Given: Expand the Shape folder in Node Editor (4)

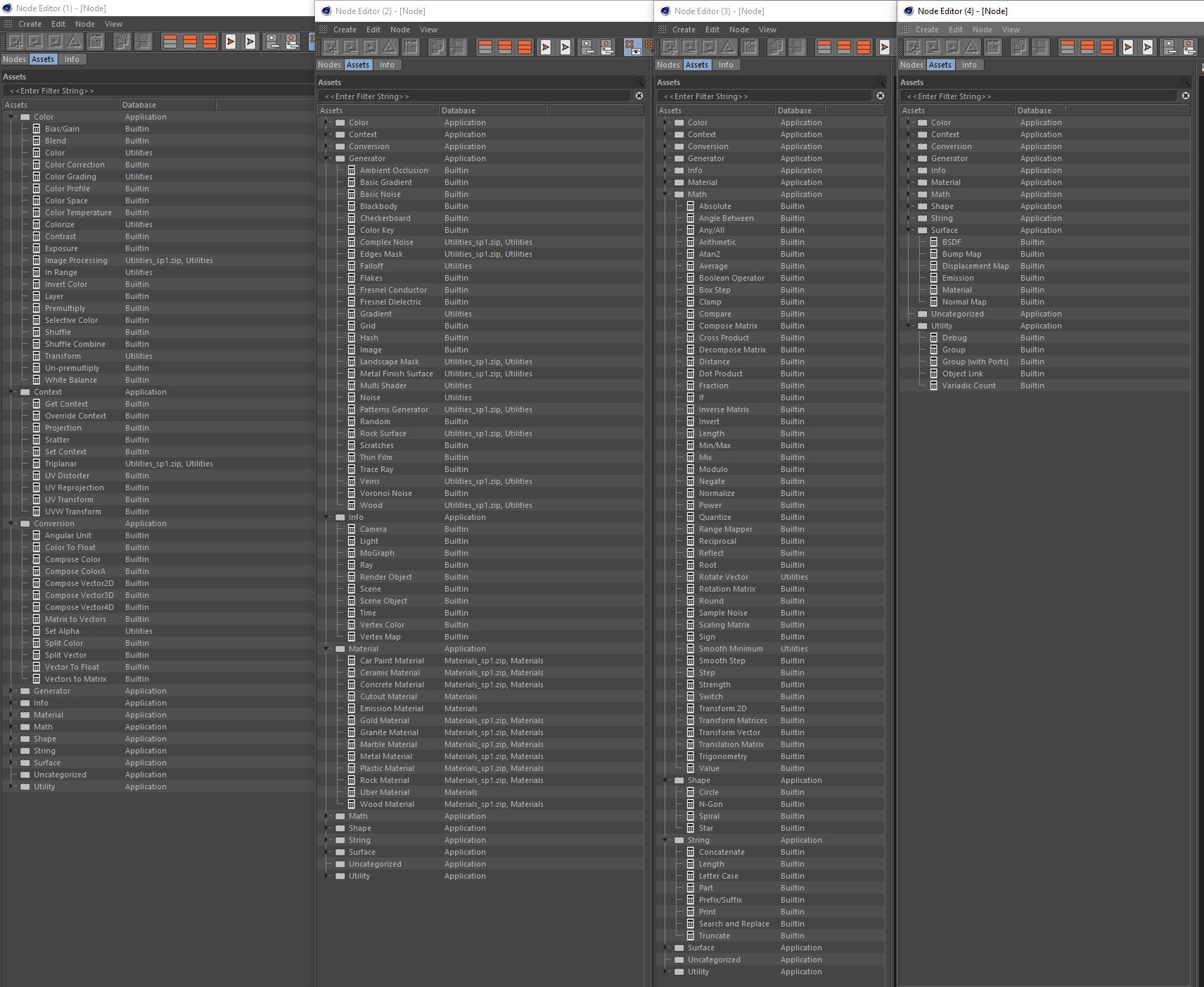Looking at the screenshot, I should tap(909, 206).
